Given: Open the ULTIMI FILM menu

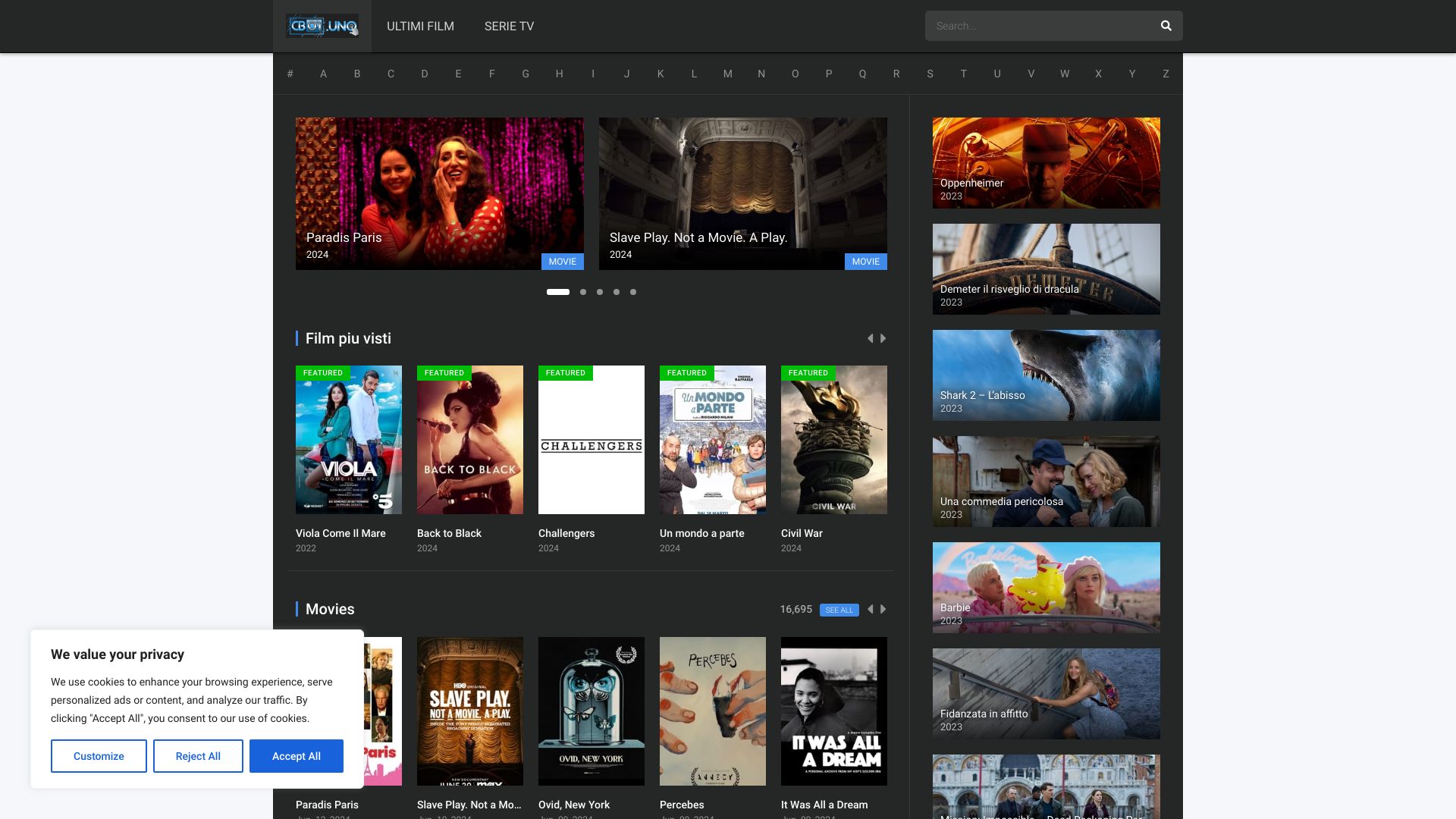Looking at the screenshot, I should (x=420, y=26).
